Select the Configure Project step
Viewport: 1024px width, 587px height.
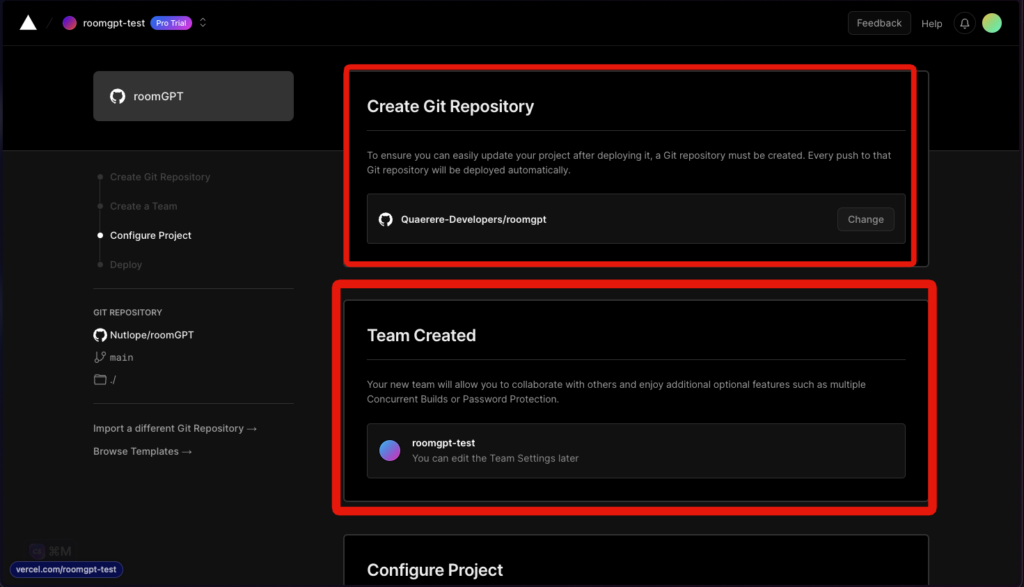pyautogui.click(x=150, y=236)
